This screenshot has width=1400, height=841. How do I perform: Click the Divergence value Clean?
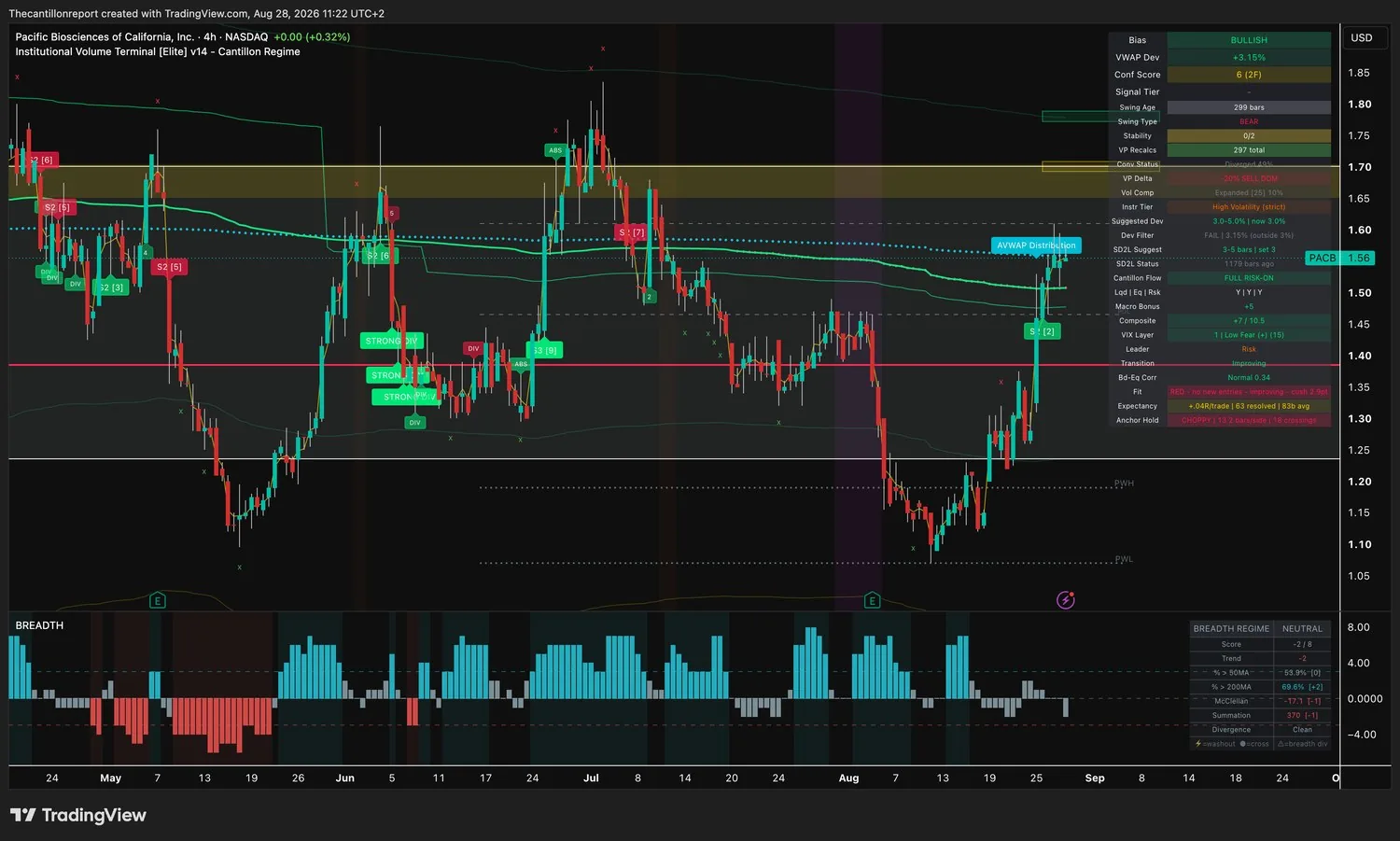(1302, 730)
